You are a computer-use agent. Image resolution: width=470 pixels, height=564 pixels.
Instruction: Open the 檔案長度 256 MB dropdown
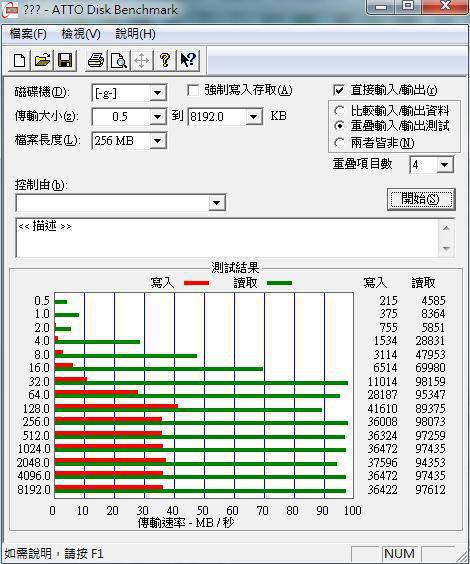pyautogui.click(x=158, y=141)
